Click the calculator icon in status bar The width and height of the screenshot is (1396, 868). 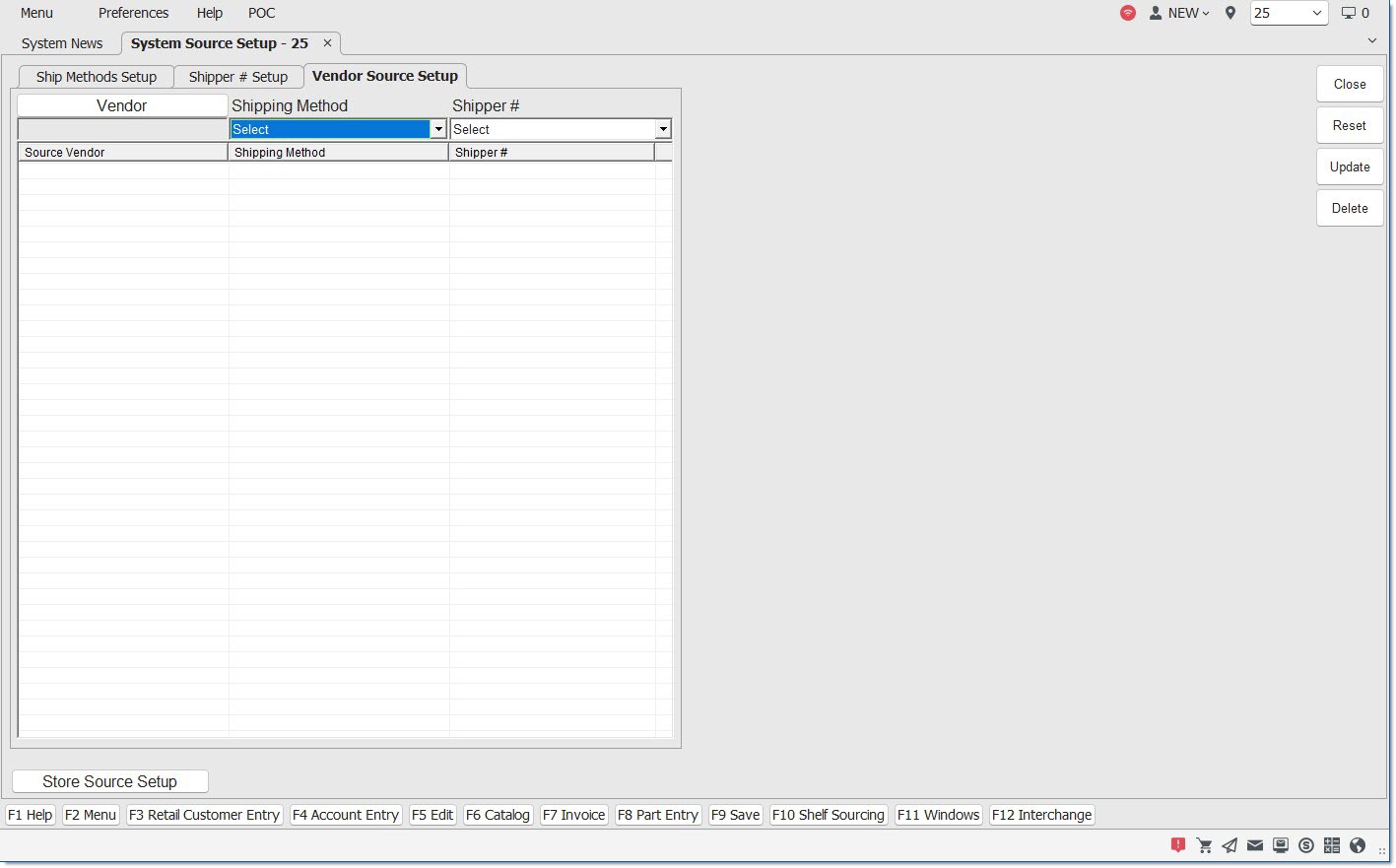pyautogui.click(x=1332, y=845)
